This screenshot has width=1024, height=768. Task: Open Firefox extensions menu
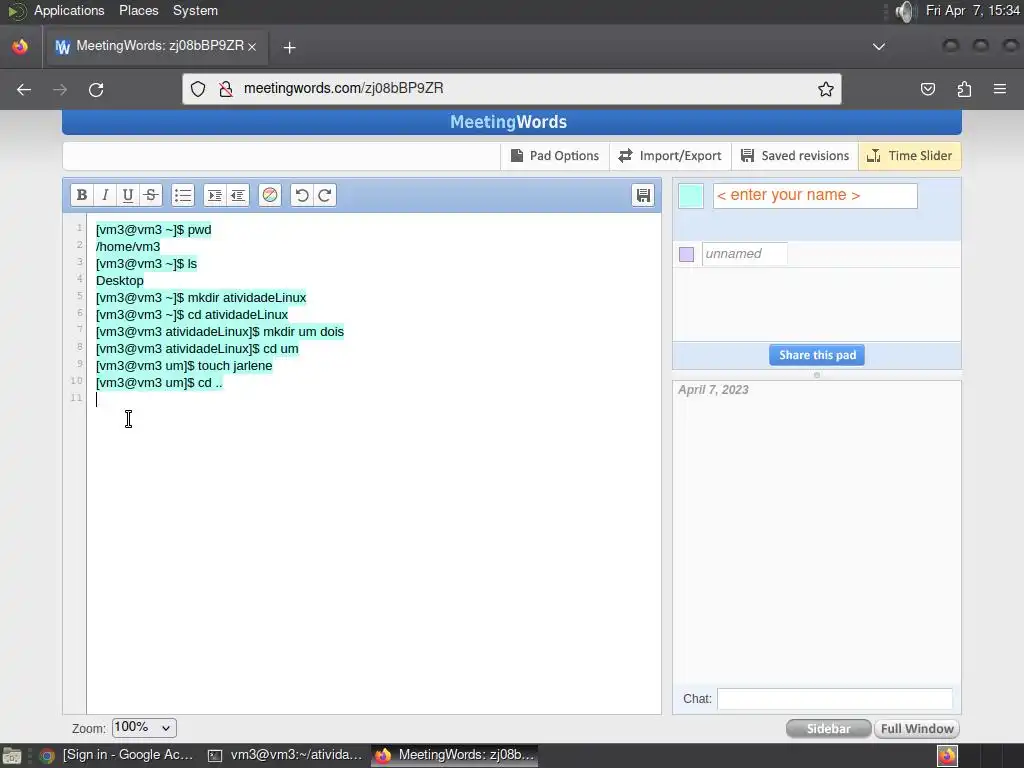pyautogui.click(x=964, y=89)
